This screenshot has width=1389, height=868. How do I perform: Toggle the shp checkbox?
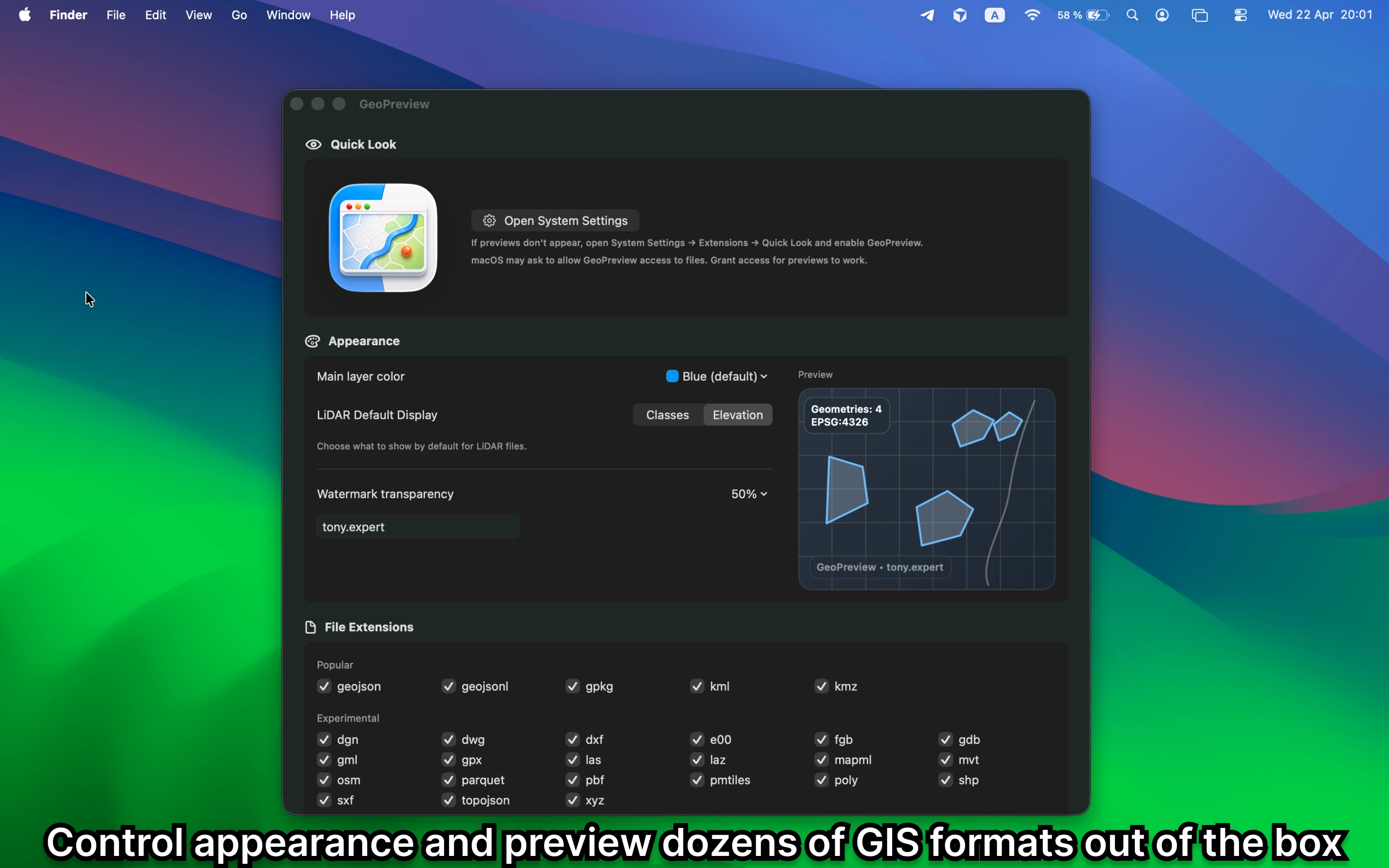pos(946,780)
